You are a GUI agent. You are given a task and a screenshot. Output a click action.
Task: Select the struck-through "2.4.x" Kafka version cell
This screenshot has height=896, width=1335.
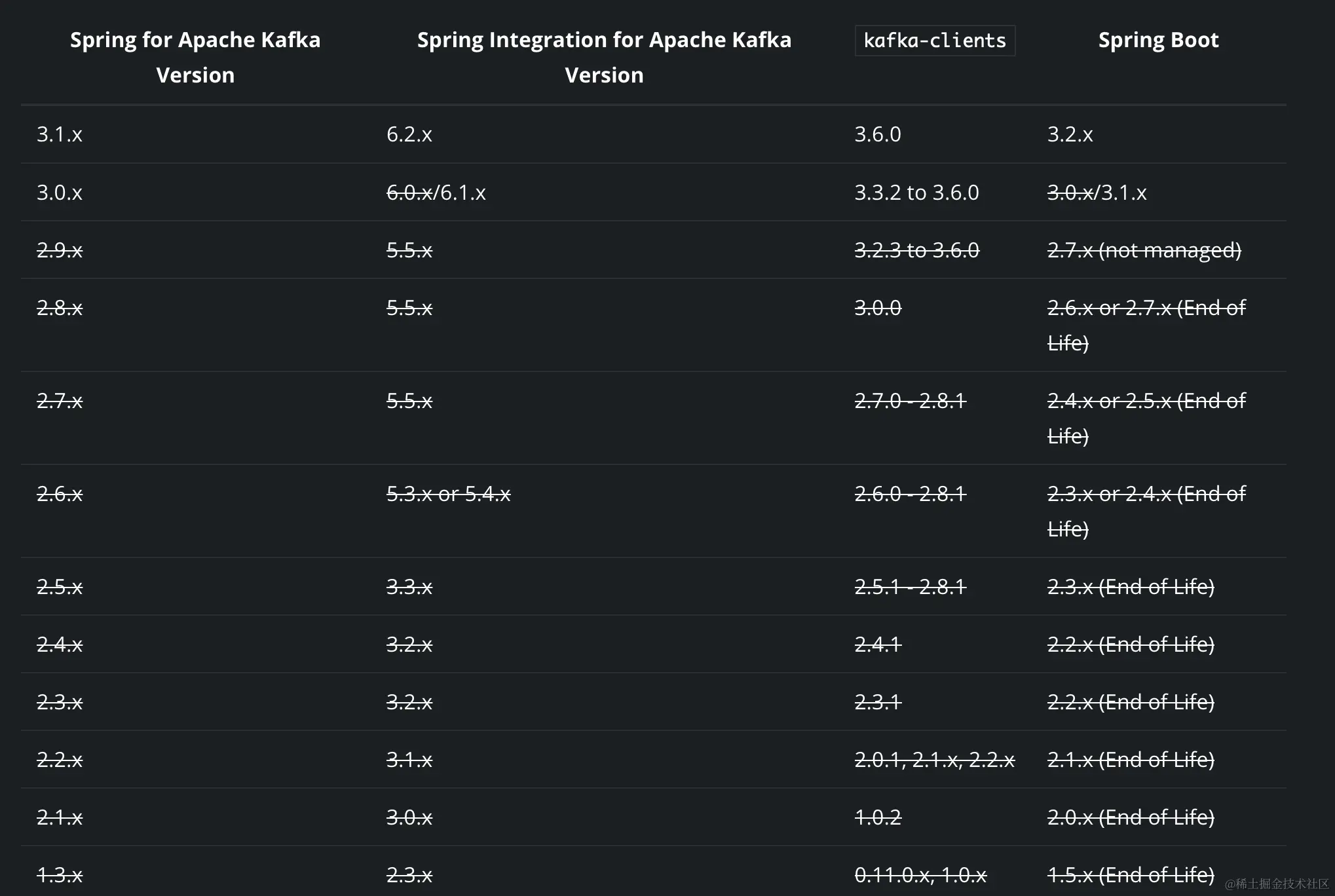60,644
